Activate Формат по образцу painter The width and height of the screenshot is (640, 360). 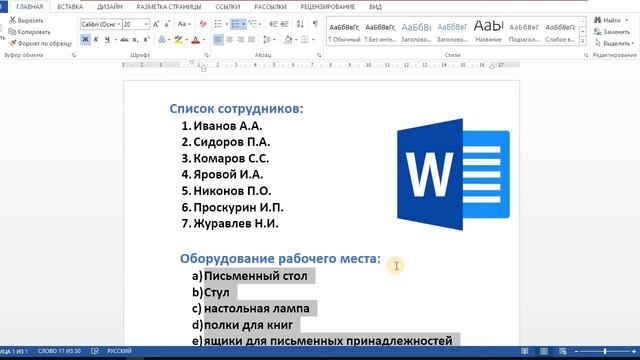tap(40, 43)
